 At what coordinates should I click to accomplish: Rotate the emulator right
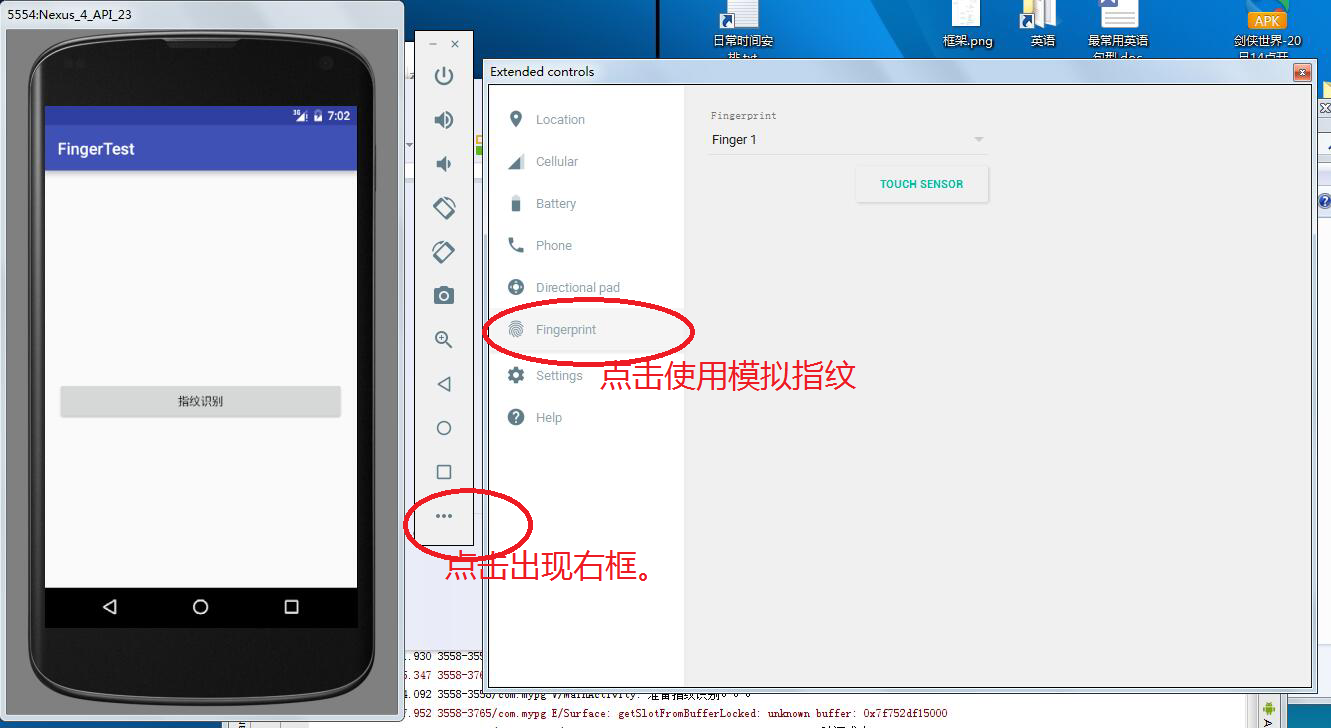[x=444, y=252]
